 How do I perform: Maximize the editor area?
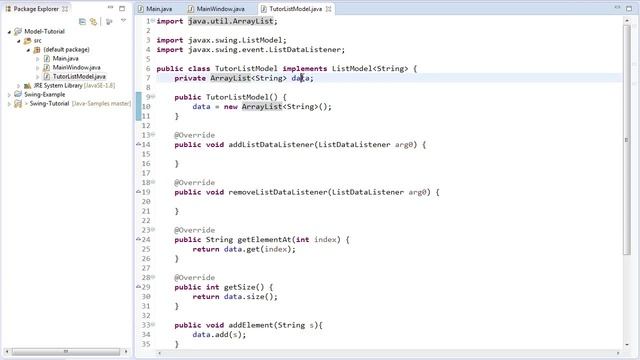coord(629,8)
